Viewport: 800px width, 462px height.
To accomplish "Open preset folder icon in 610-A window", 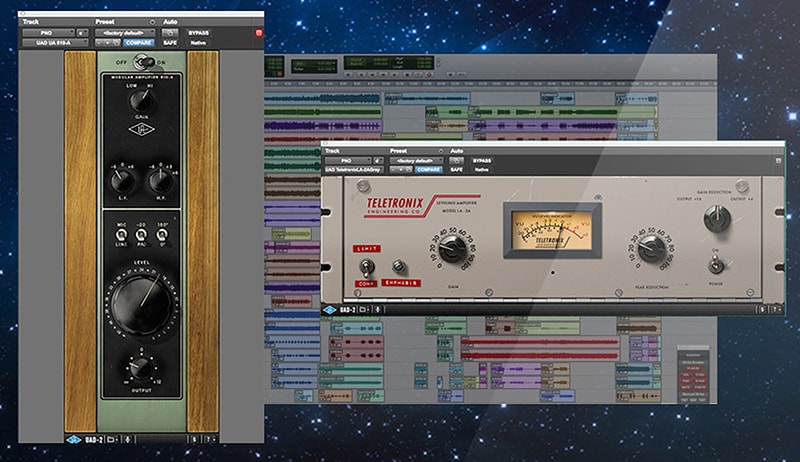I will [x=116, y=43].
